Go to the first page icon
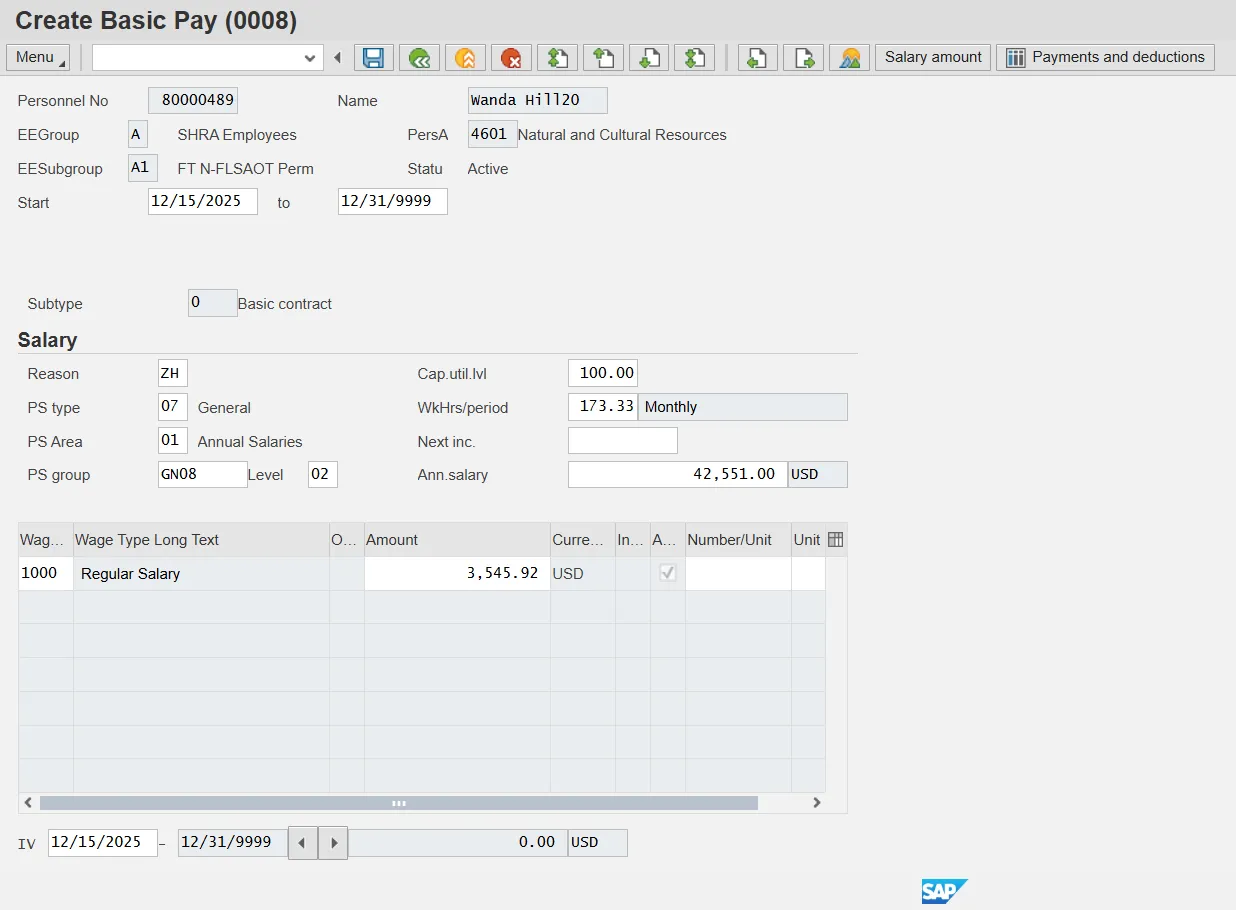Image resolution: width=1236 pixels, height=910 pixels. (557, 57)
